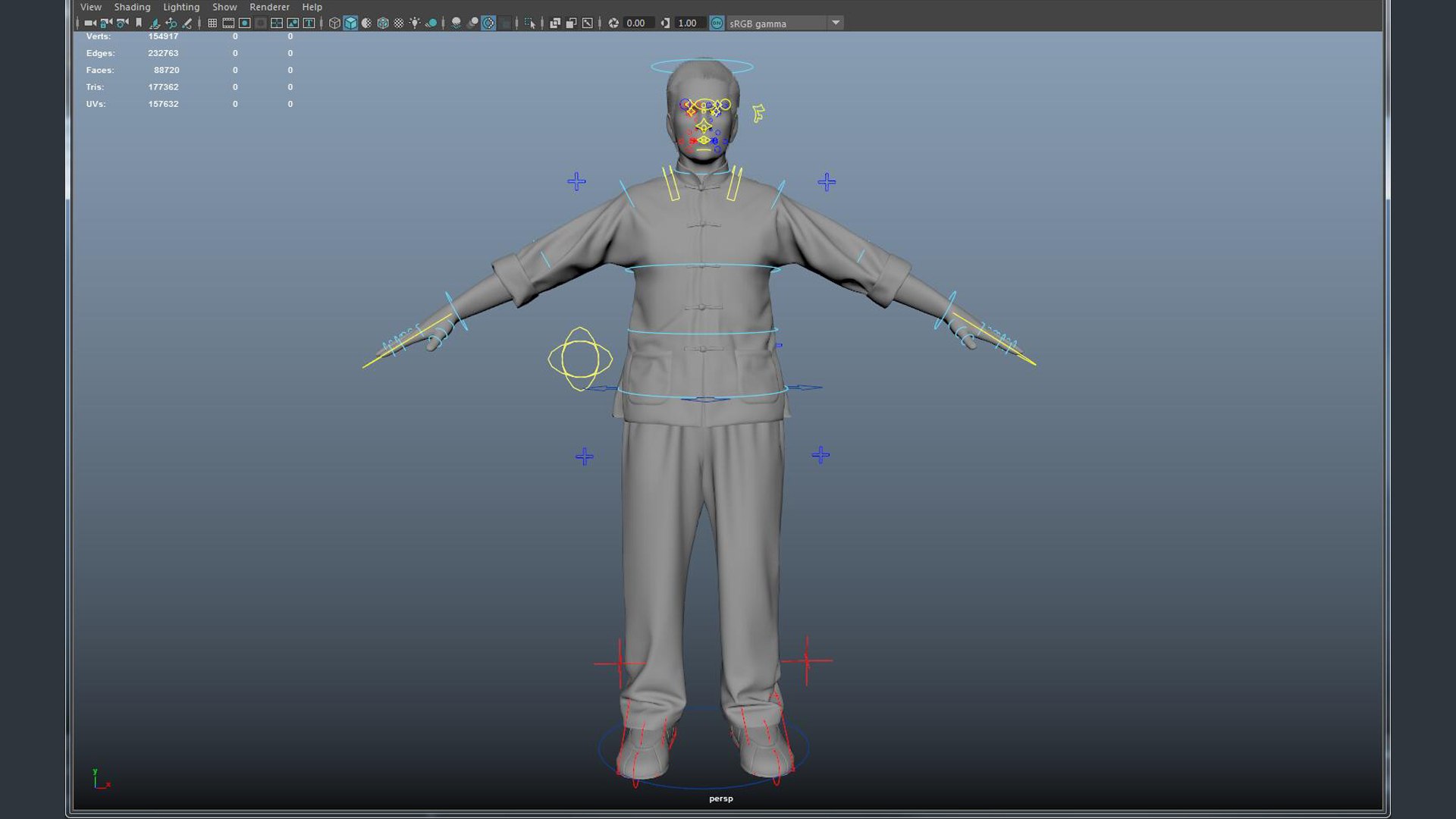Click the Image Plane icon
1456x819 pixels.
pos(155,24)
